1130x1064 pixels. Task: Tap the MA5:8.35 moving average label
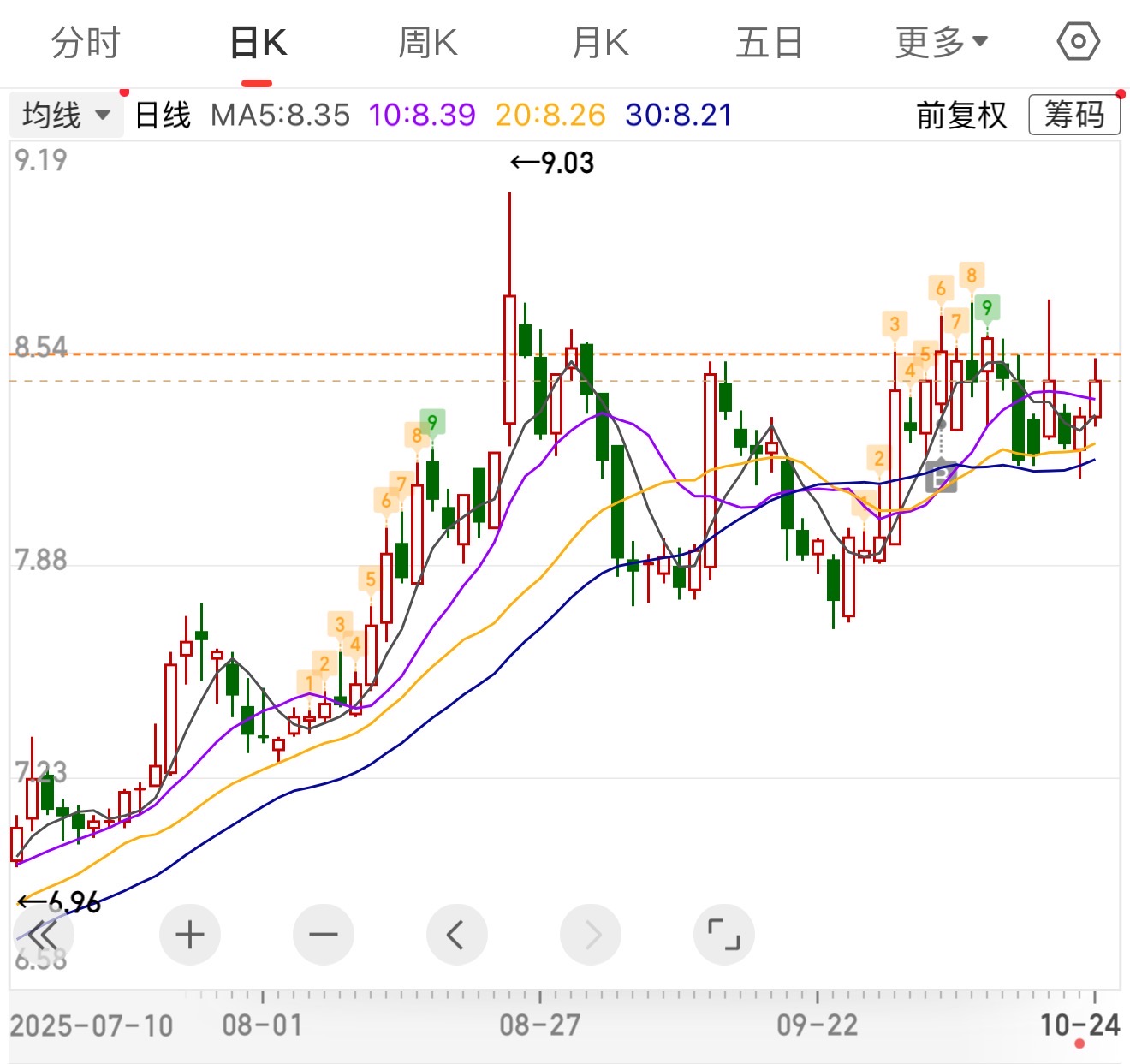(x=280, y=115)
